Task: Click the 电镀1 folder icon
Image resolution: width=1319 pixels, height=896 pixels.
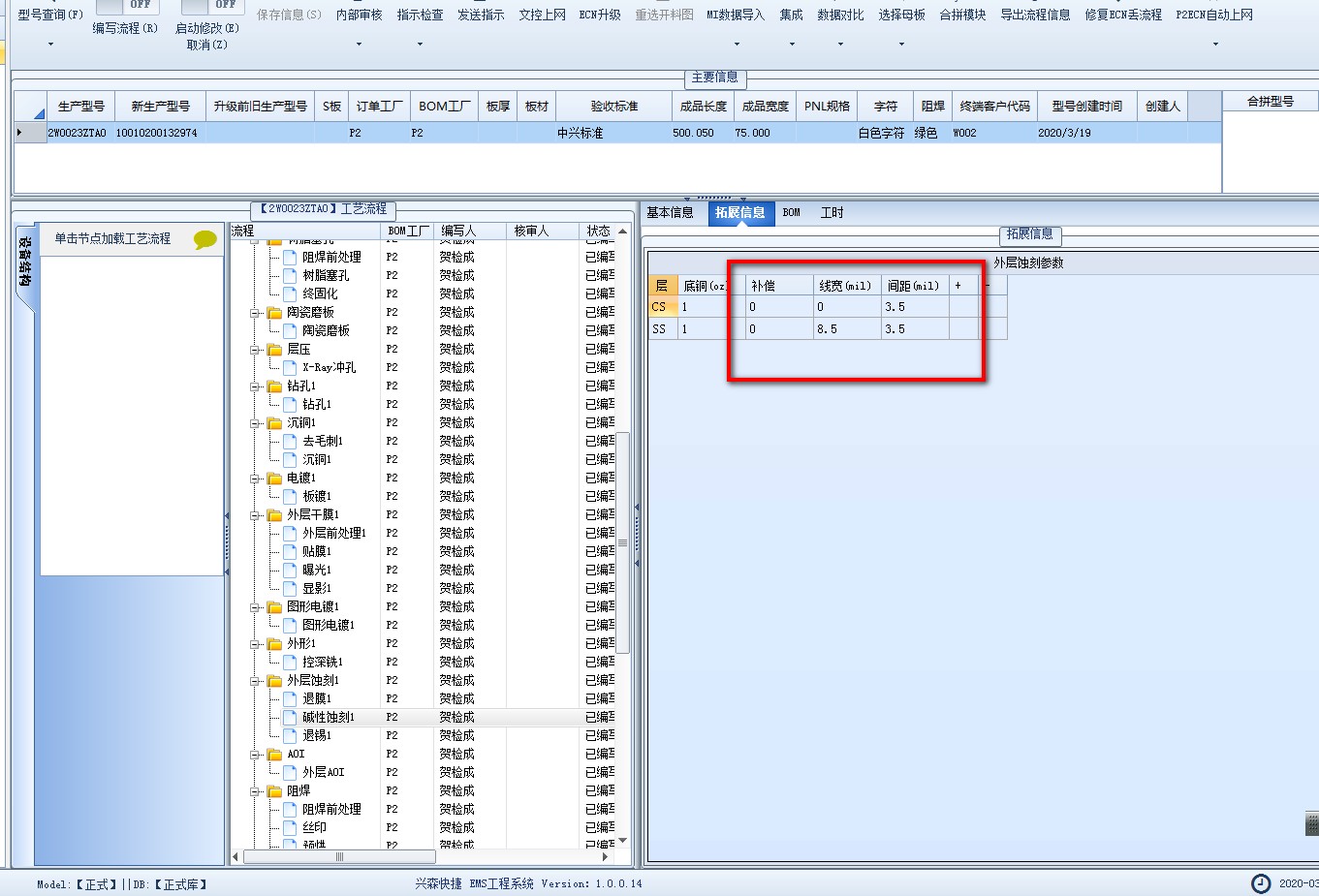Action: 274,478
